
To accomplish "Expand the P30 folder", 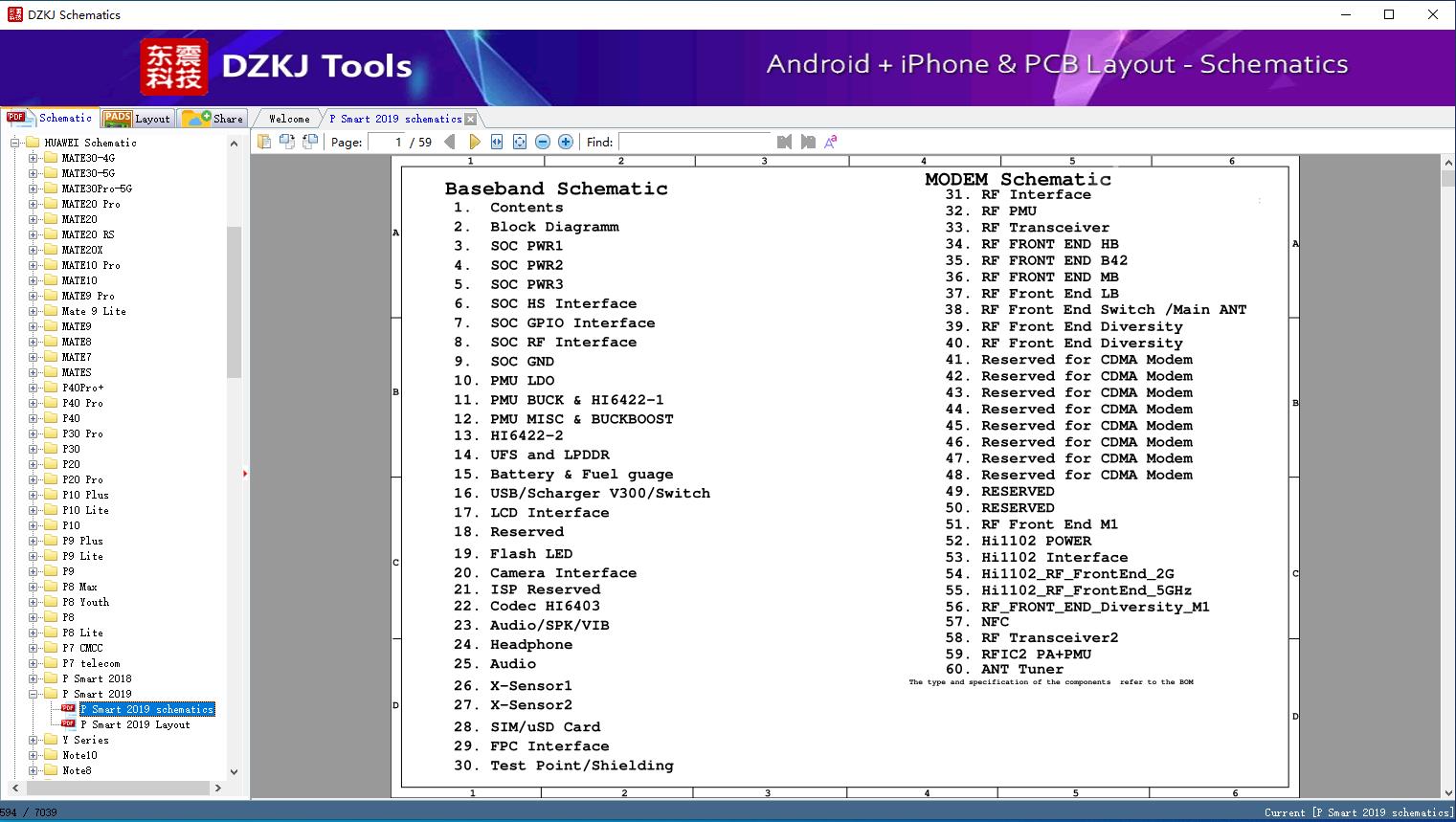I will pos(34,449).
